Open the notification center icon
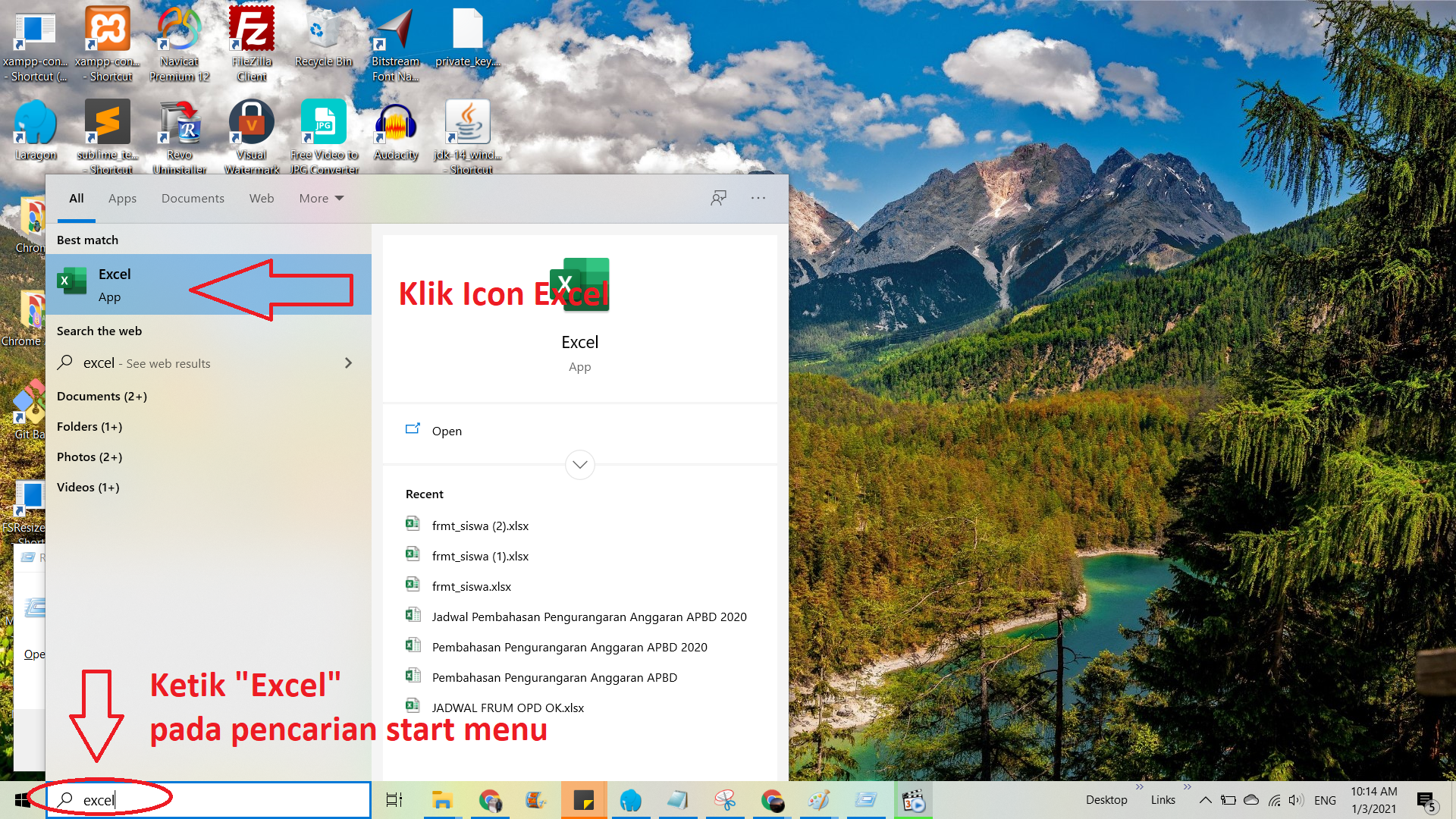The height and width of the screenshot is (819, 1456). click(1425, 800)
